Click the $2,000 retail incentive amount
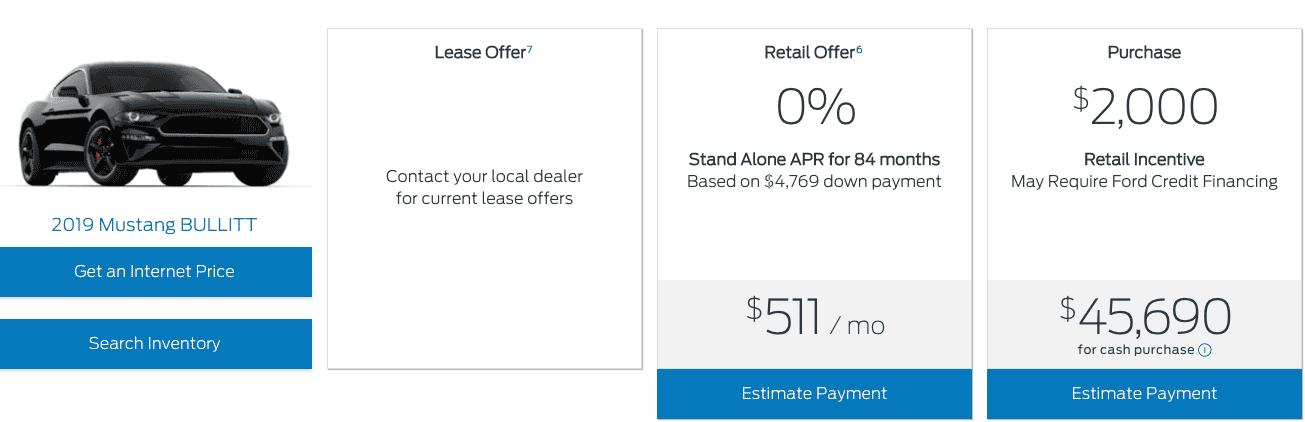 pyautogui.click(x=1144, y=107)
